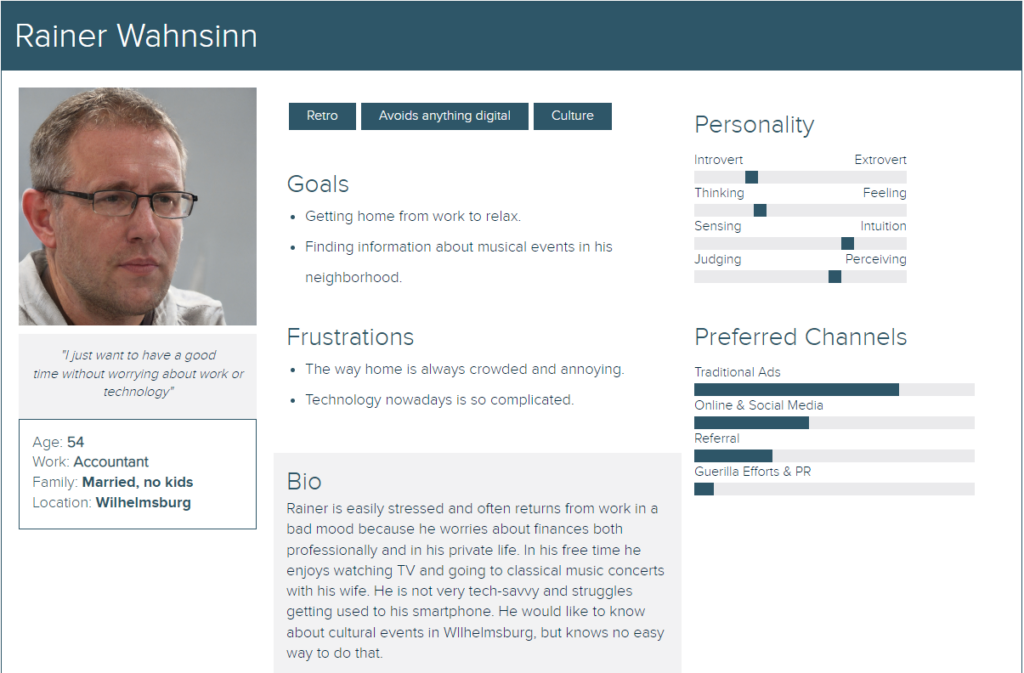Click the Traditional Ads channel bar
The height and width of the screenshot is (673, 1024).
(834, 390)
